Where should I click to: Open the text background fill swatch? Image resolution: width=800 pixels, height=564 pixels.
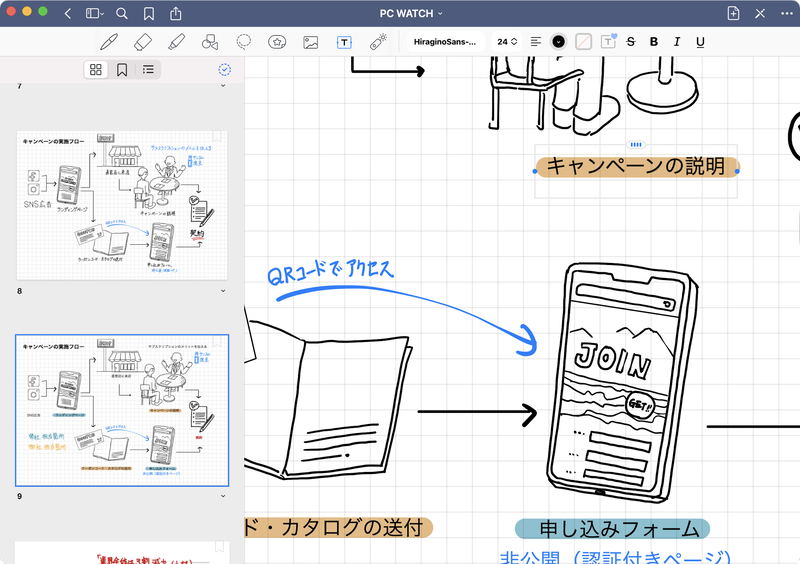pyautogui.click(x=583, y=42)
